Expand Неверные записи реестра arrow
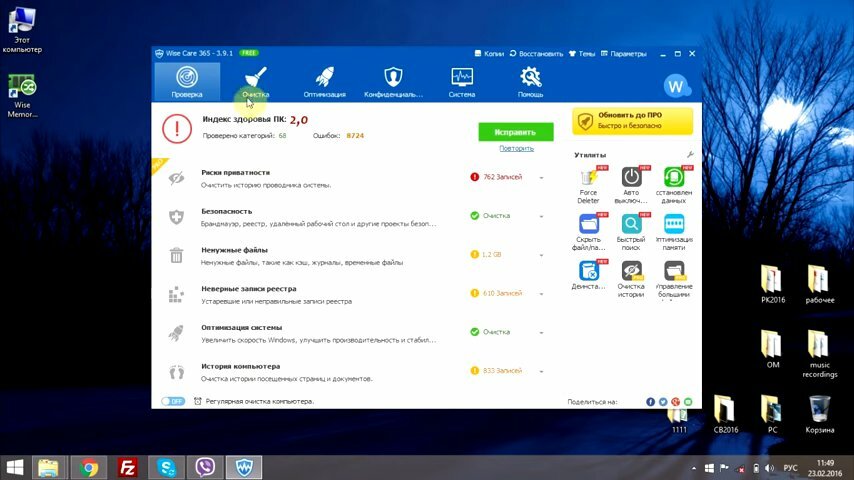The height and width of the screenshot is (480, 854). pos(541,294)
